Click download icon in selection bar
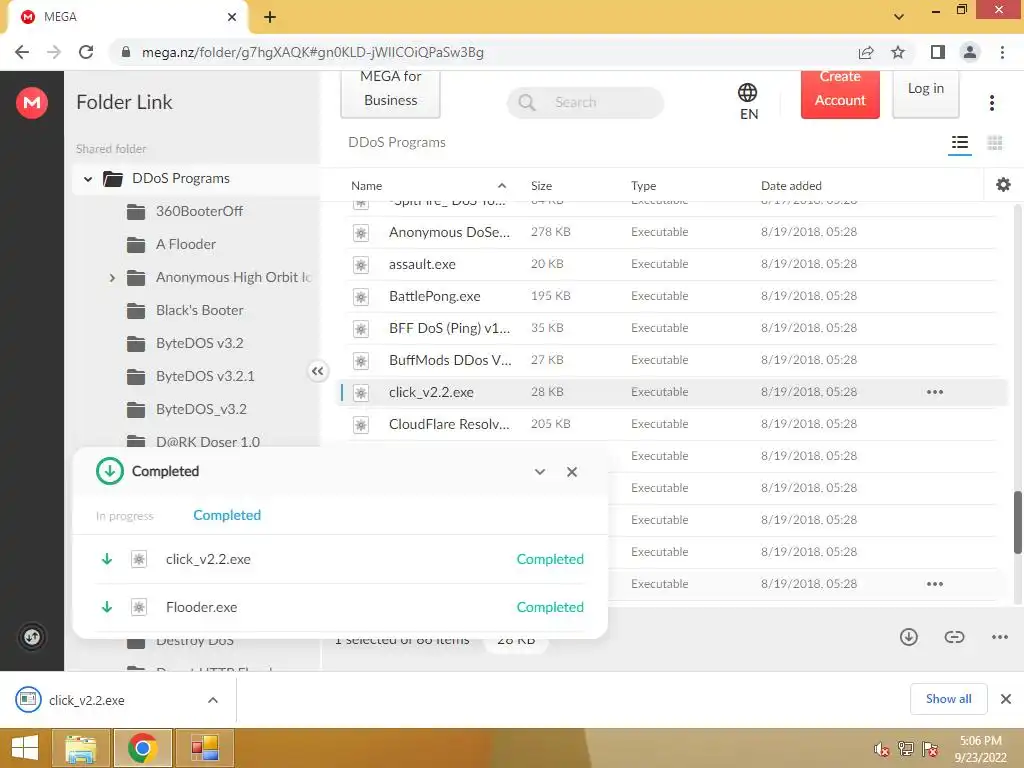The image size is (1024, 768). coord(908,637)
